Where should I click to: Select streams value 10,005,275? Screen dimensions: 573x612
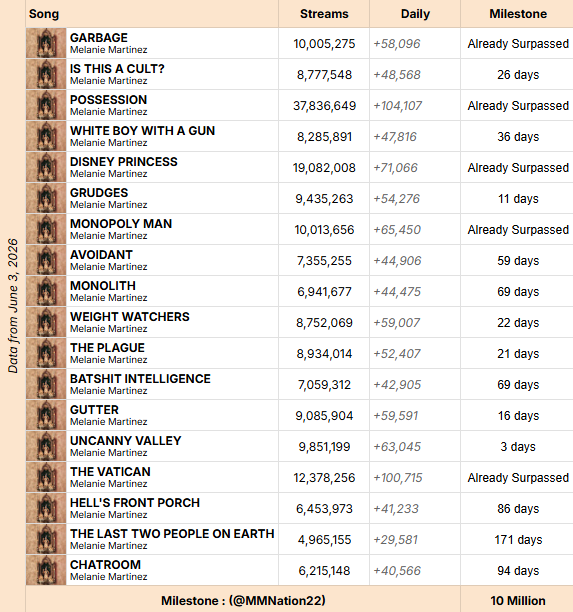pyautogui.click(x=324, y=44)
